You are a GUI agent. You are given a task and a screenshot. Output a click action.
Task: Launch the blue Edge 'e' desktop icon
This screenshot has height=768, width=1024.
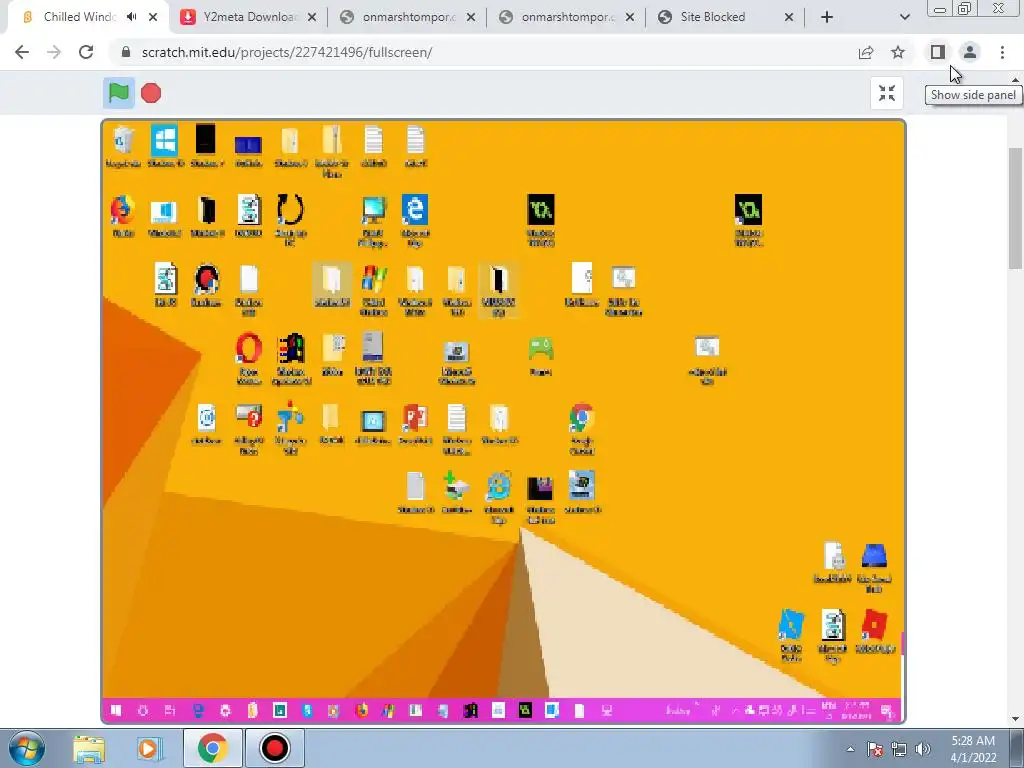(x=415, y=210)
